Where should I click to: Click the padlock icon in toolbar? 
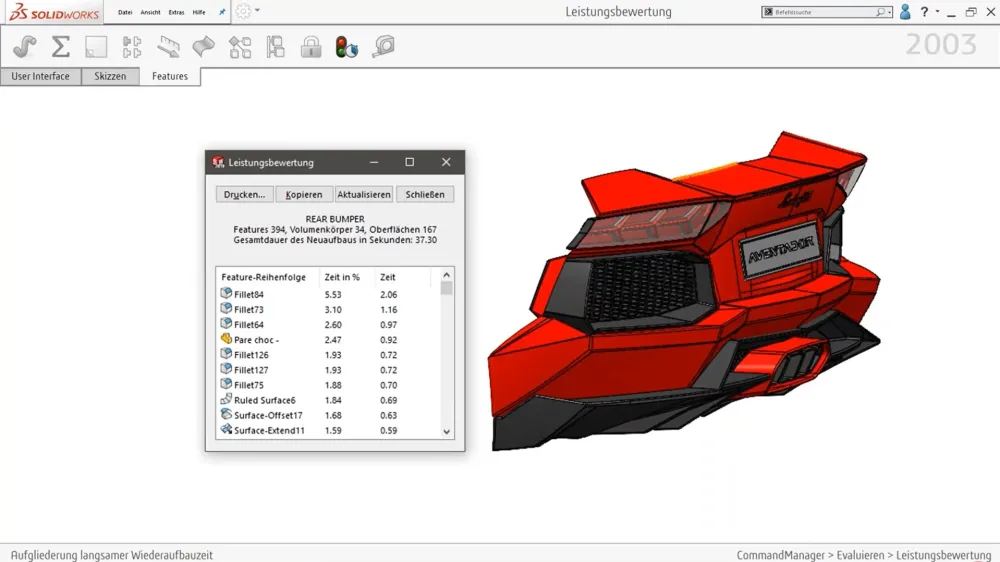tap(311, 47)
